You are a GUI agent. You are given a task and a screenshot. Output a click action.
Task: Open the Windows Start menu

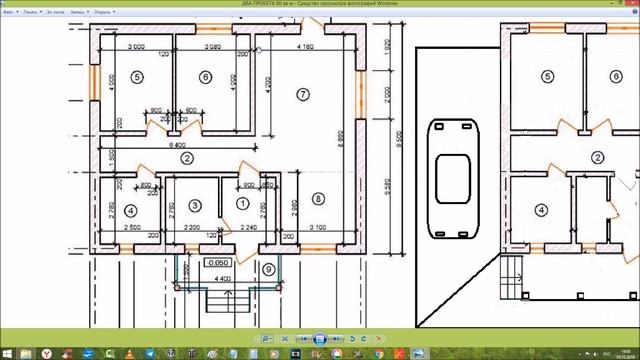point(7,353)
